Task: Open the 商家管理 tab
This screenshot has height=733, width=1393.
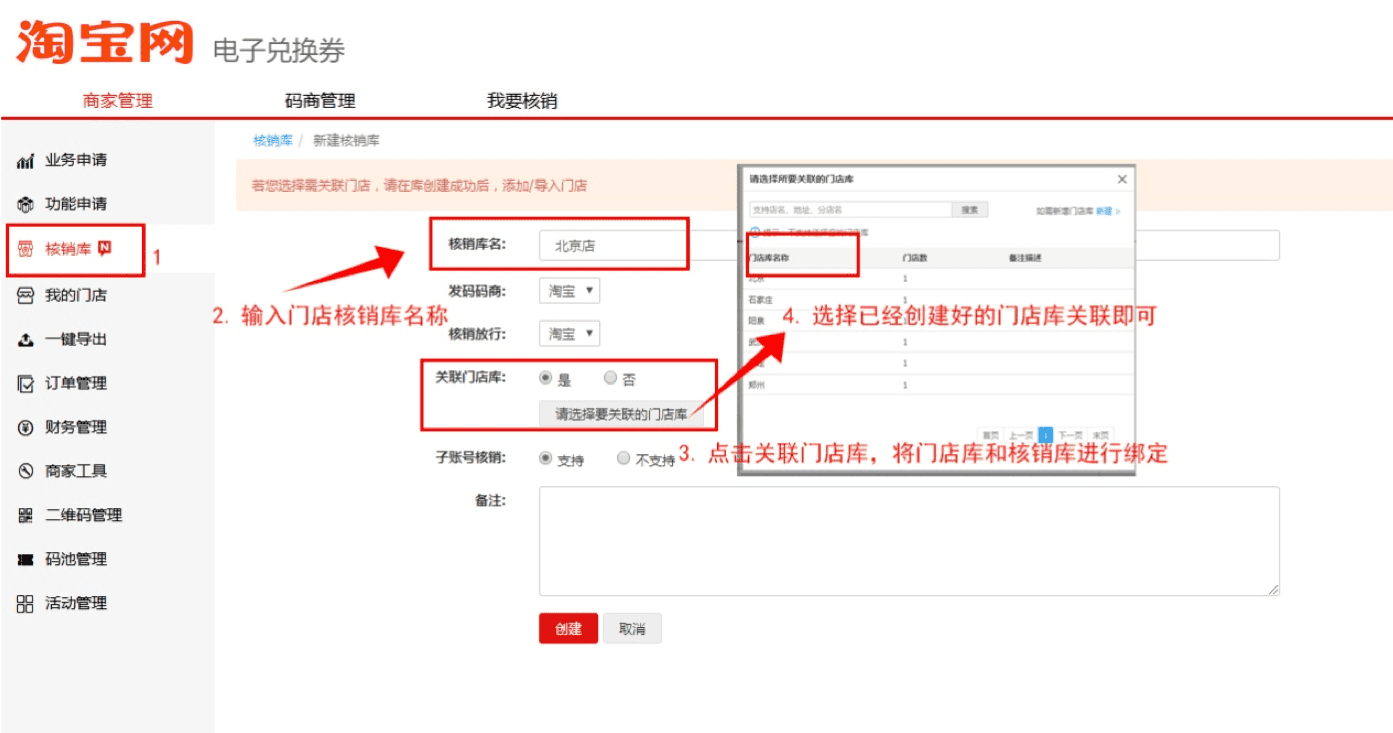Action: point(118,101)
